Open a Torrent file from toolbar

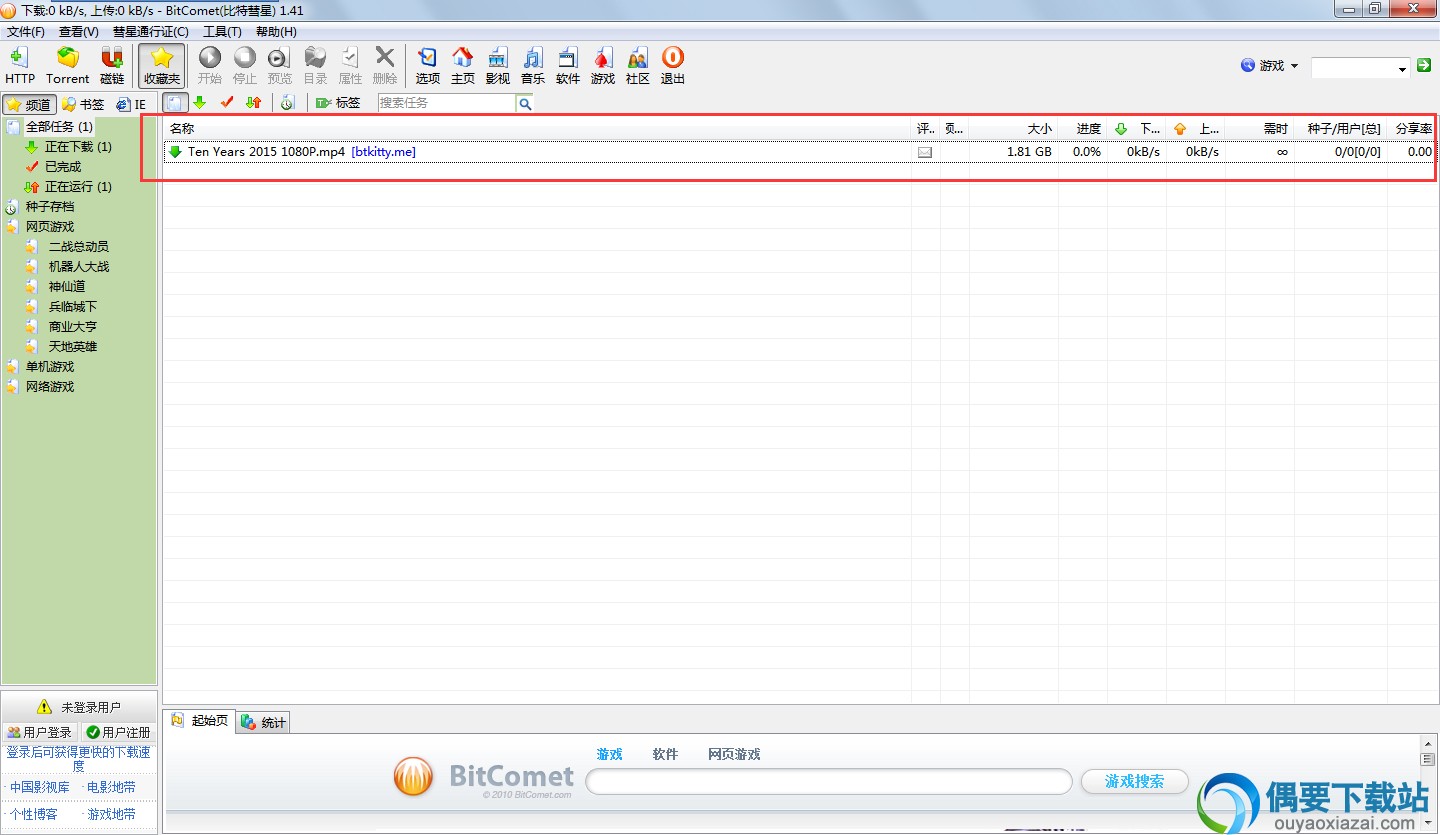(68, 65)
